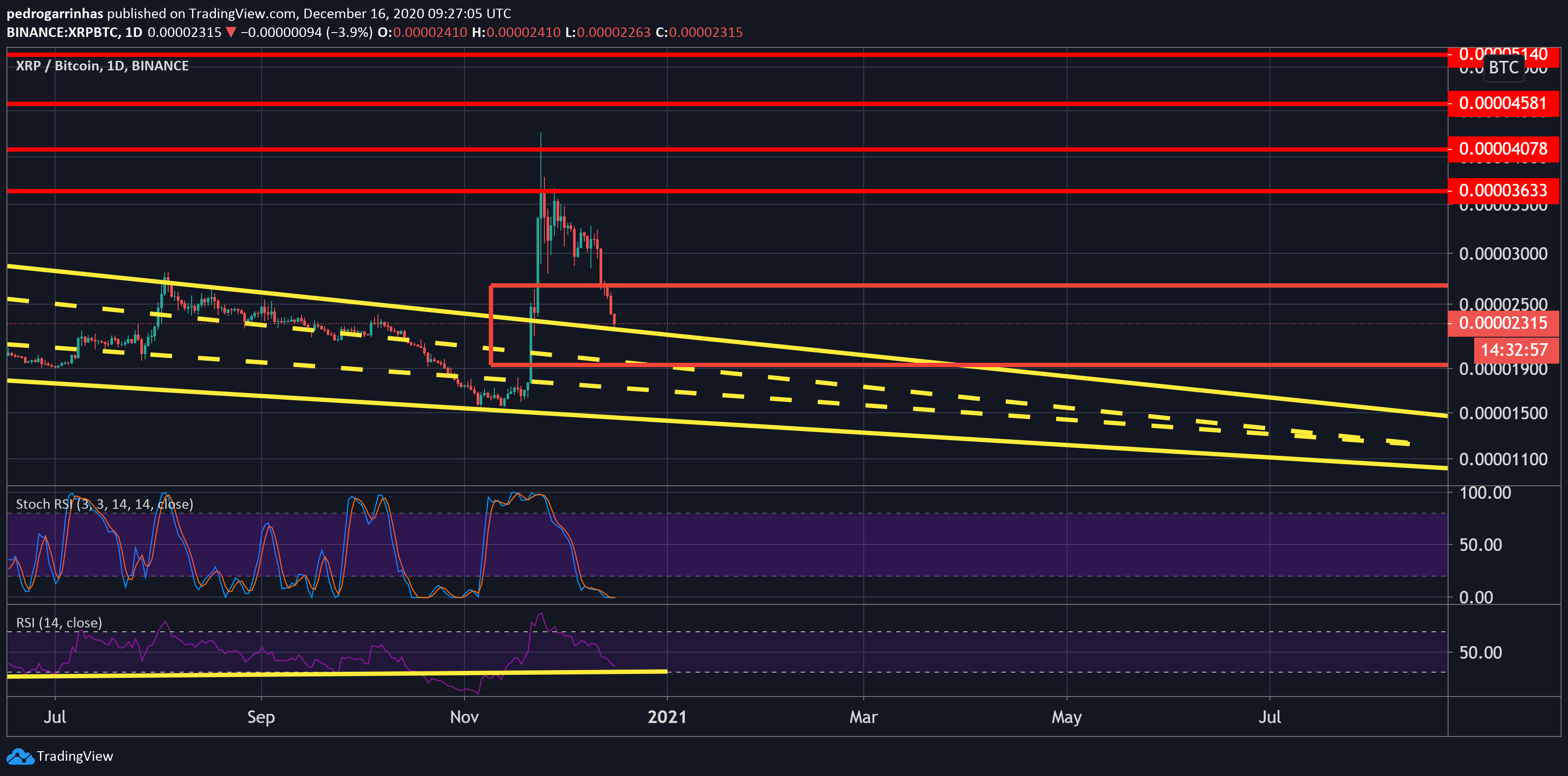
Task: Select the XRP / Bitcoin, 1D, BINANCE chart title
Action: 102,66
